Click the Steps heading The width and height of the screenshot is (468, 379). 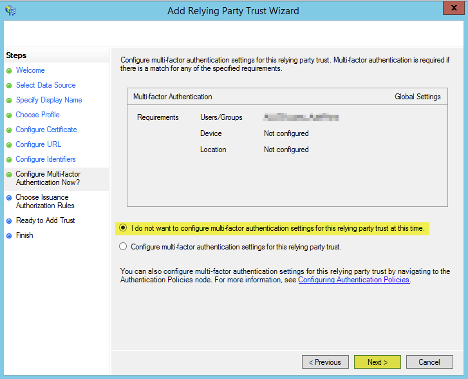point(16,55)
